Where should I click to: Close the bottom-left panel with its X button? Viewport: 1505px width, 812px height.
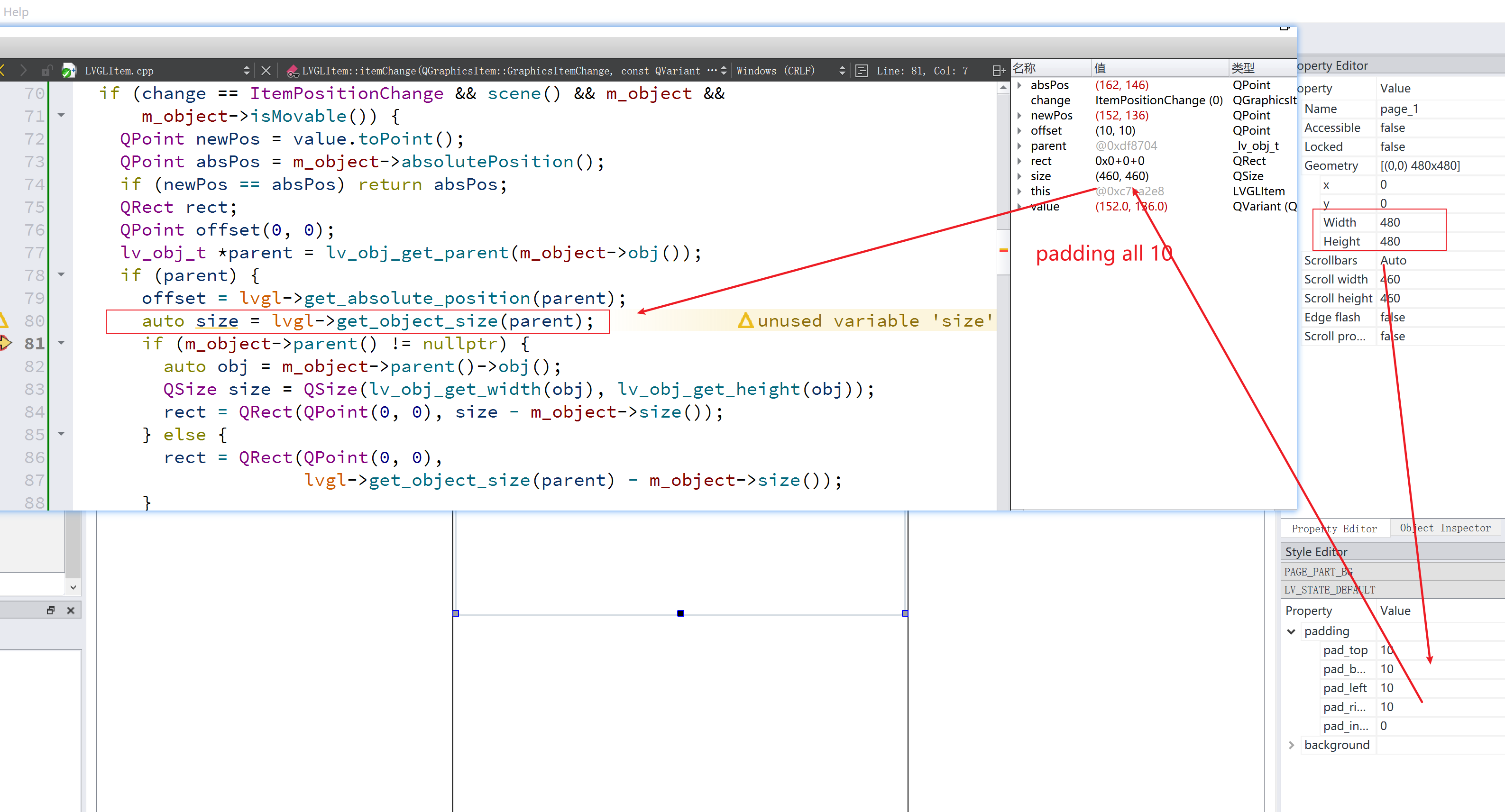click(x=71, y=609)
